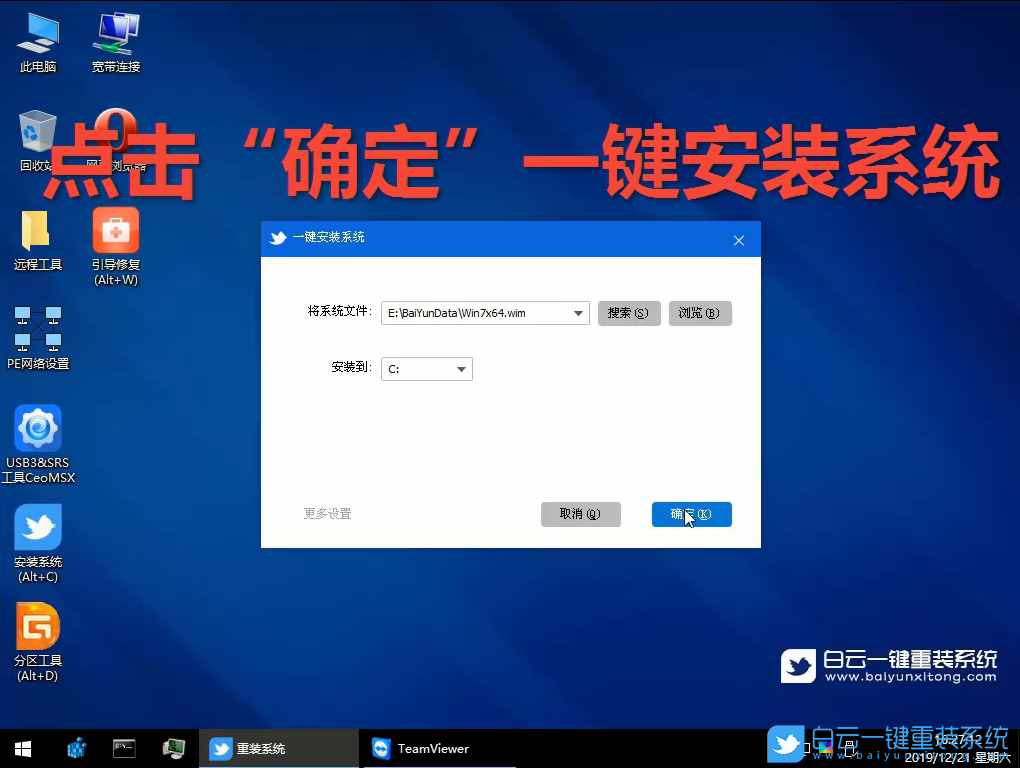Launch the command prompt from the taskbar
This screenshot has height=768, width=1020.
coord(124,747)
